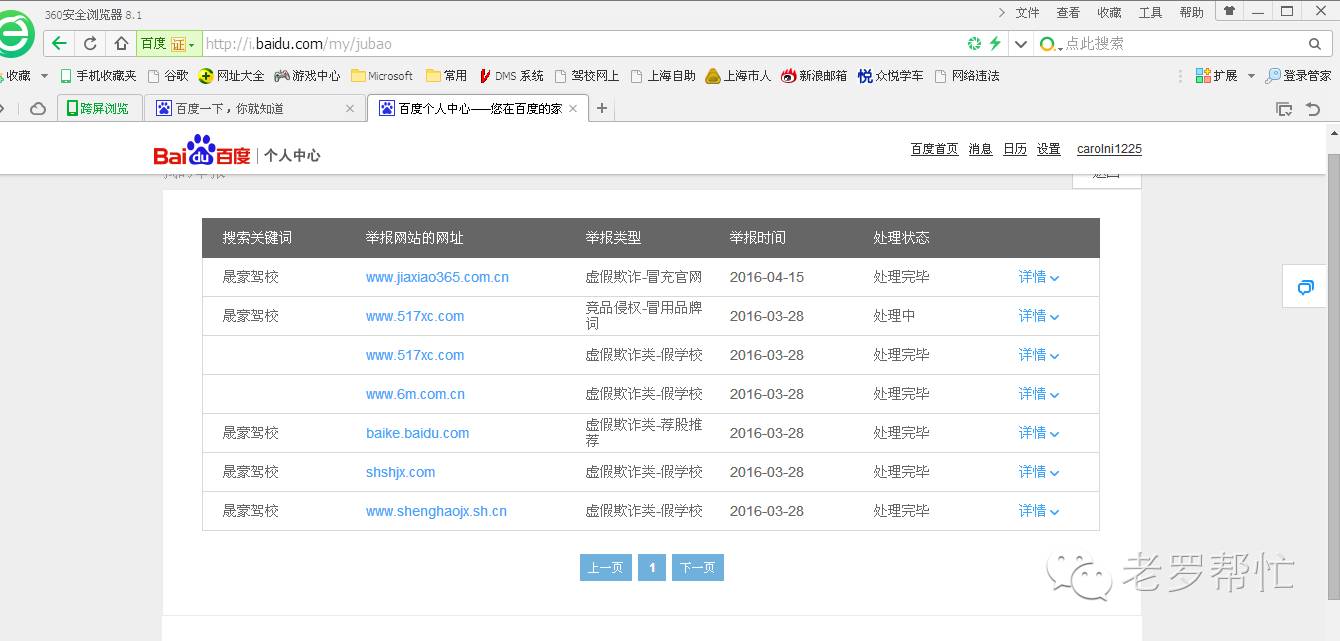Open the 驾校网上 bookmark
This screenshot has height=641, width=1340.
tap(587, 76)
